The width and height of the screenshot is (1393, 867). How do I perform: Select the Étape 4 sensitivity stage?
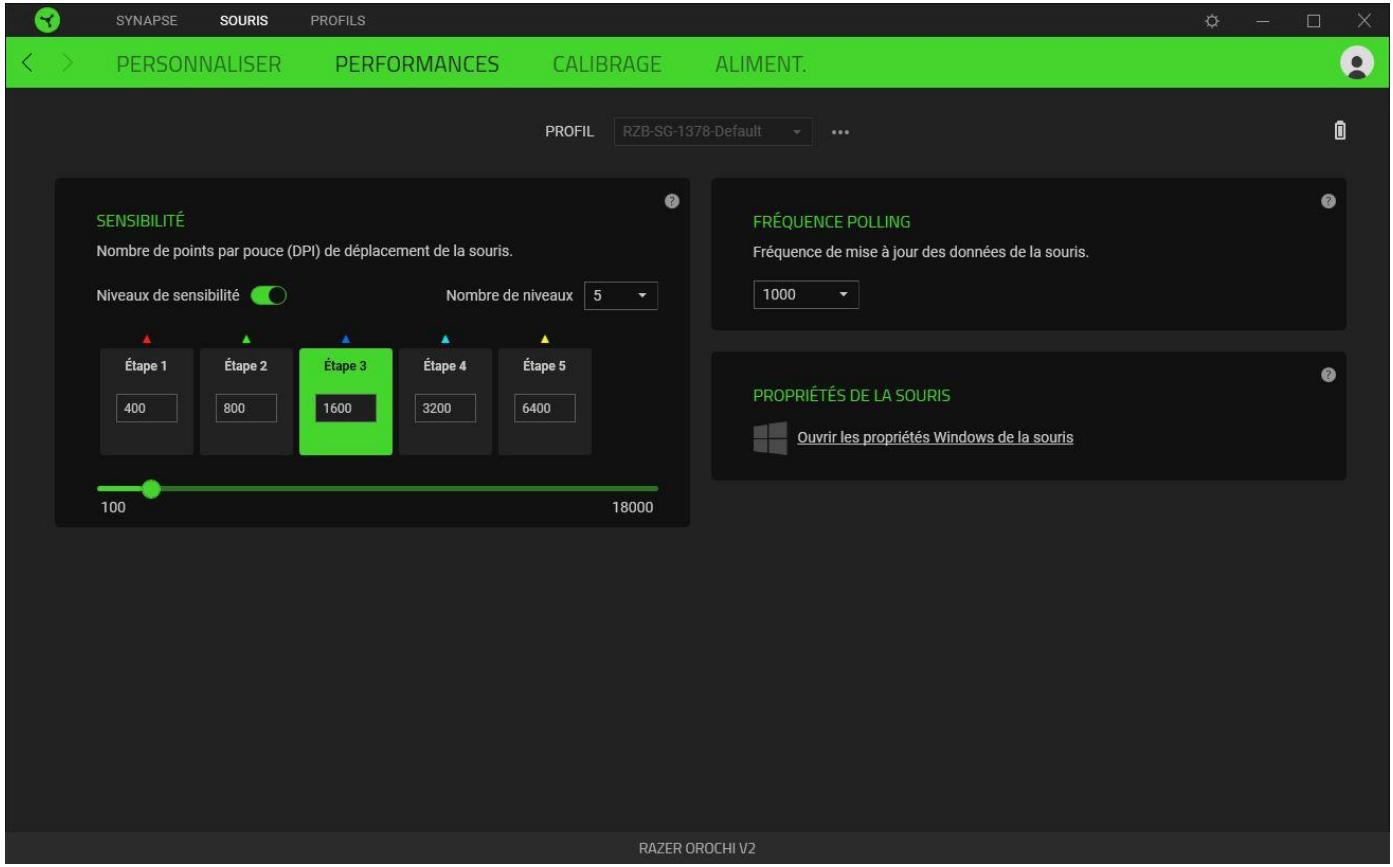pos(445,402)
